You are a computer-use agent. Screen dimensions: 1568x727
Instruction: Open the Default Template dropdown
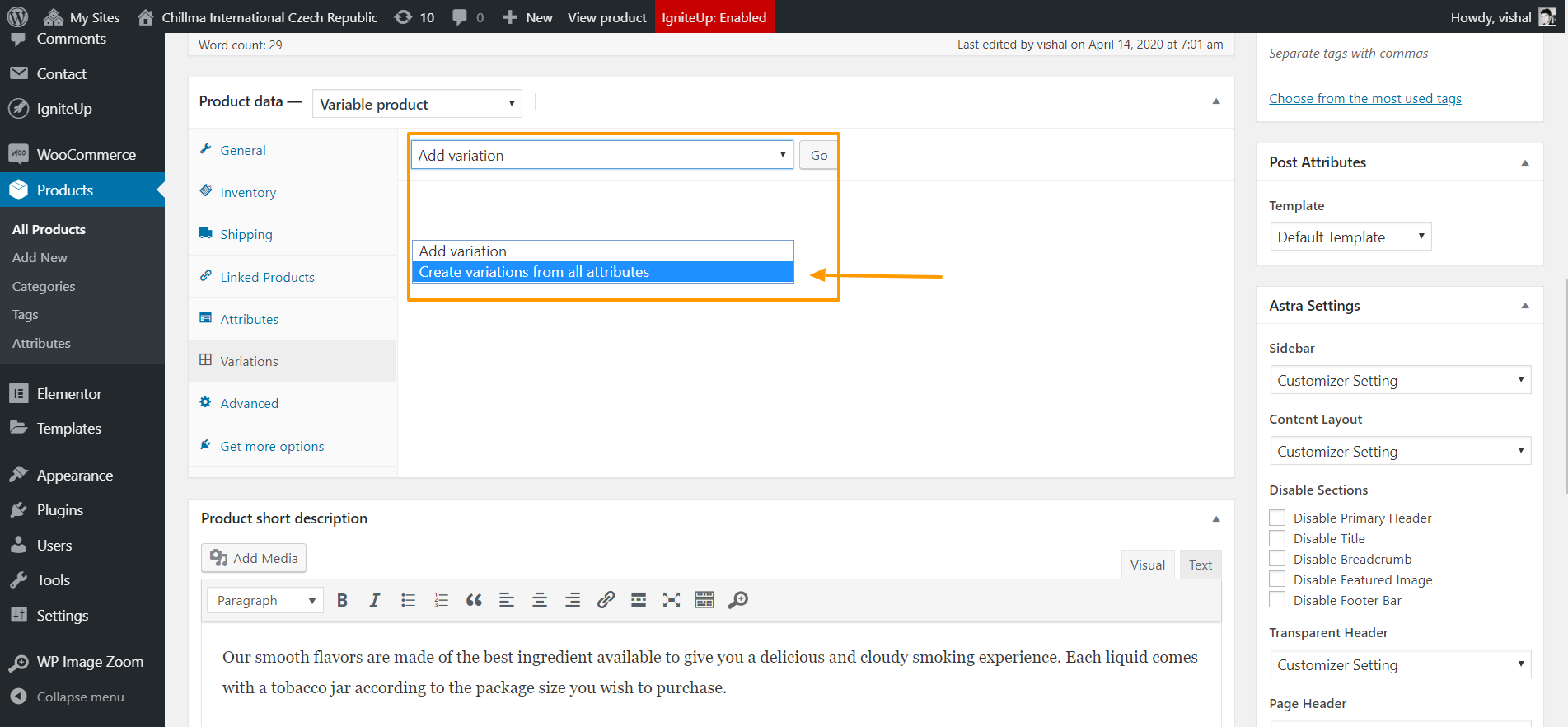tap(1350, 237)
